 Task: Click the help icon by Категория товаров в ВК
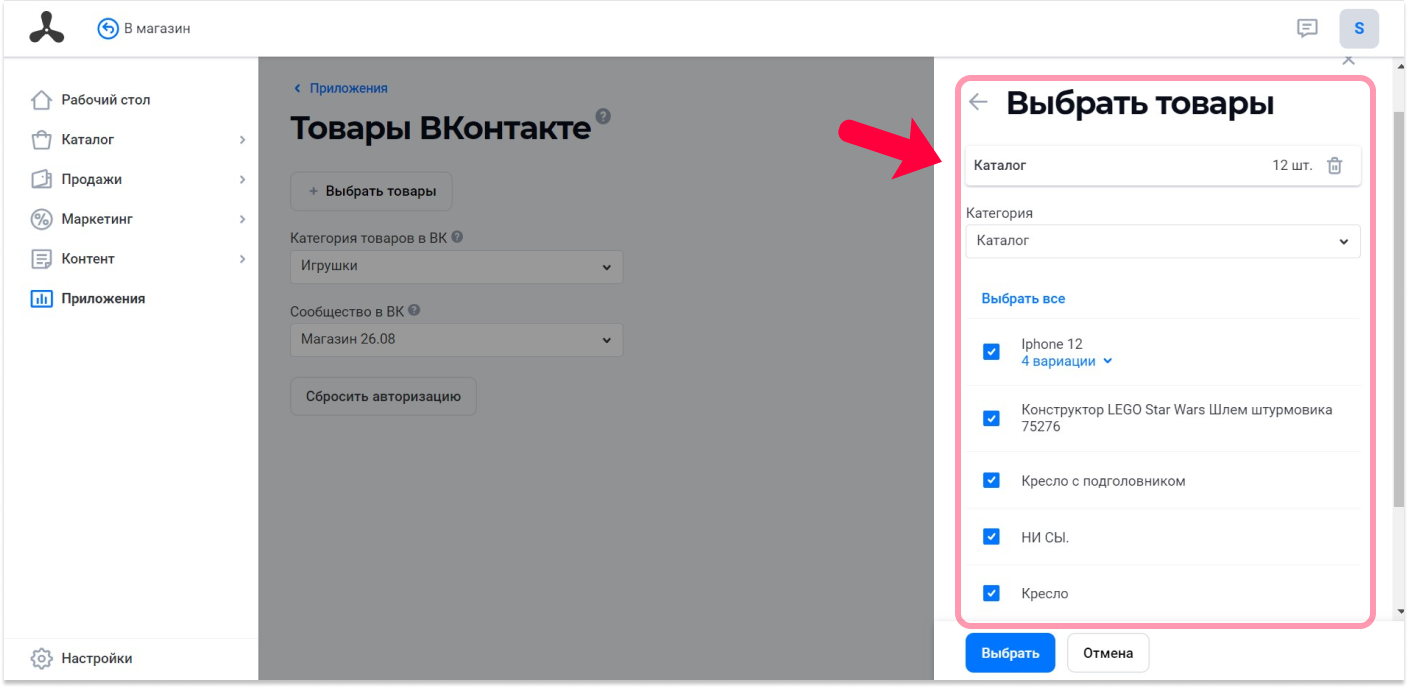[457, 237]
